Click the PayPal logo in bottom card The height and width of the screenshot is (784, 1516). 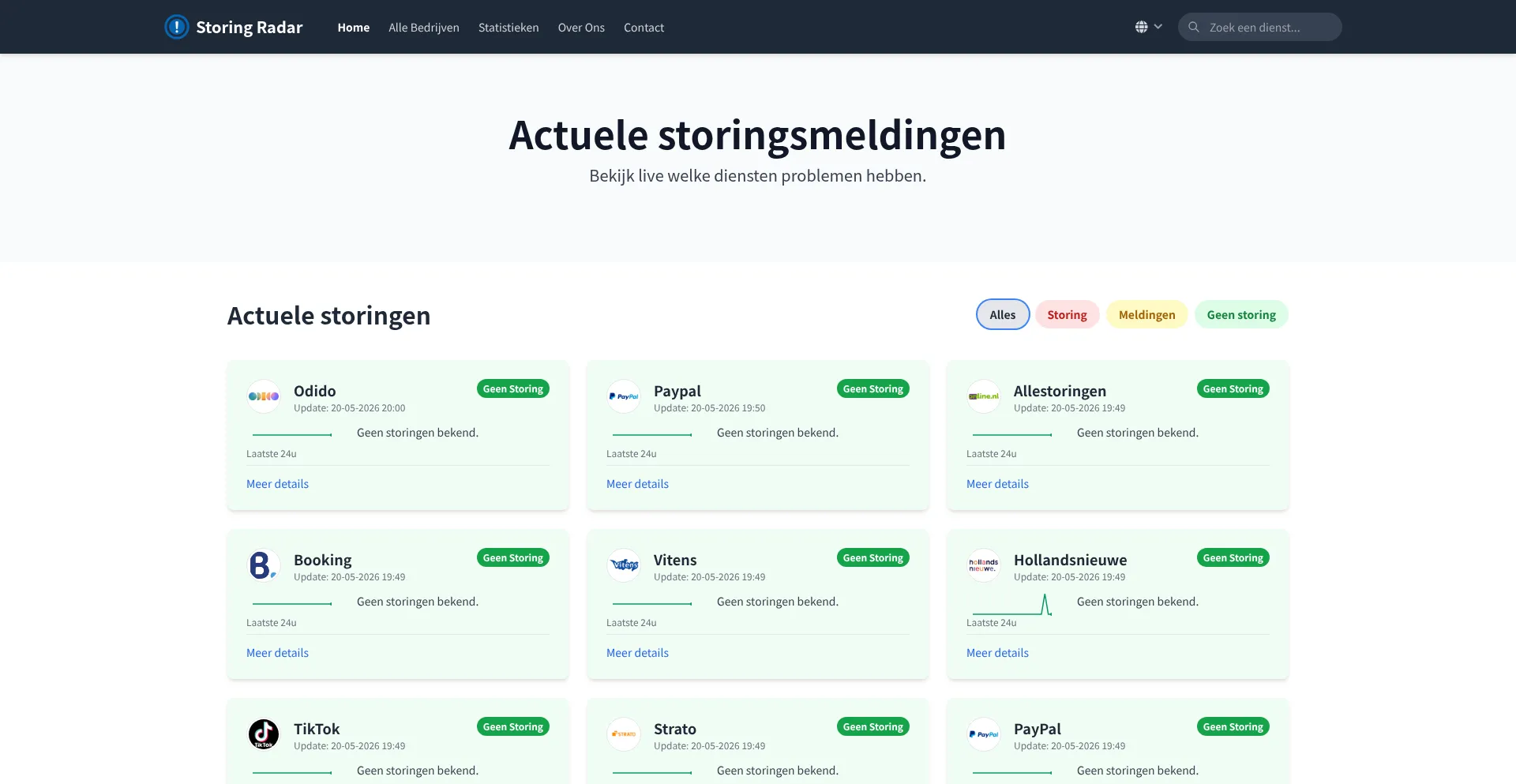coord(984,734)
